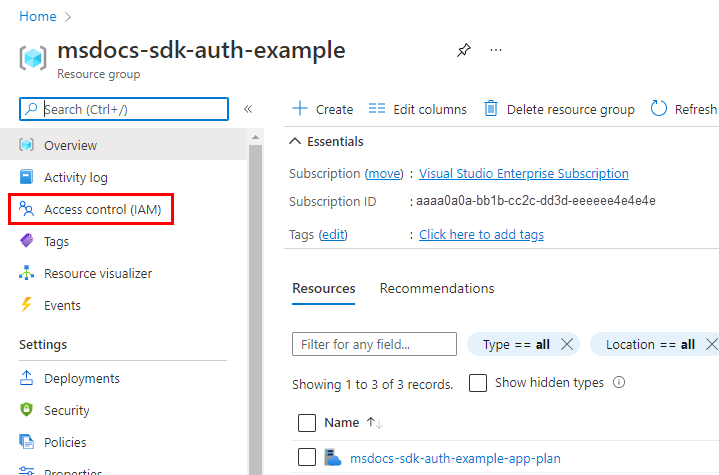Open msdocs-sdk-auth-example-app-plan resource
The height and width of the screenshot is (475, 719).
(455, 458)
